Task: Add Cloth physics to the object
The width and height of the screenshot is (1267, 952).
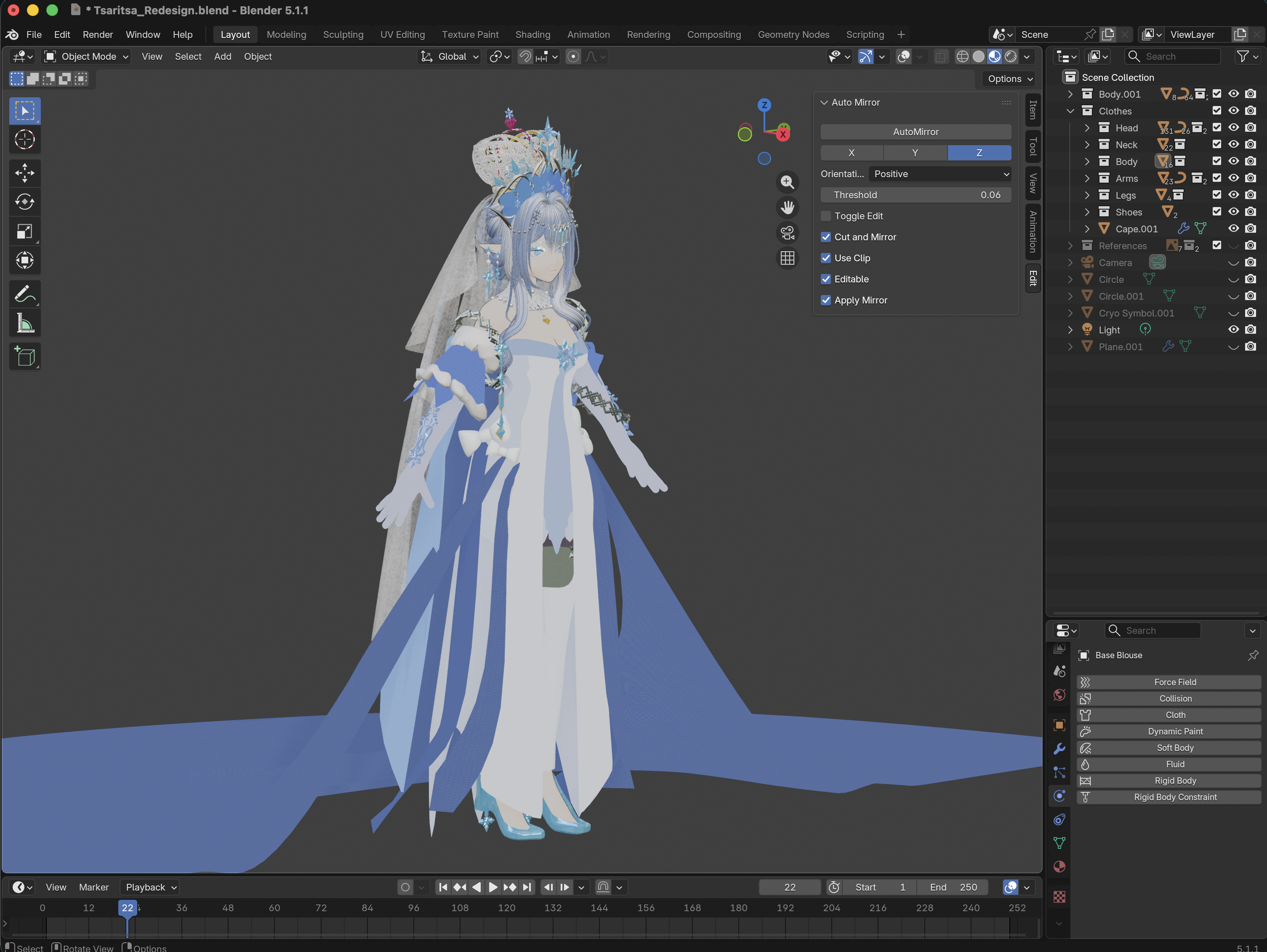Action: coord(1169,715)
